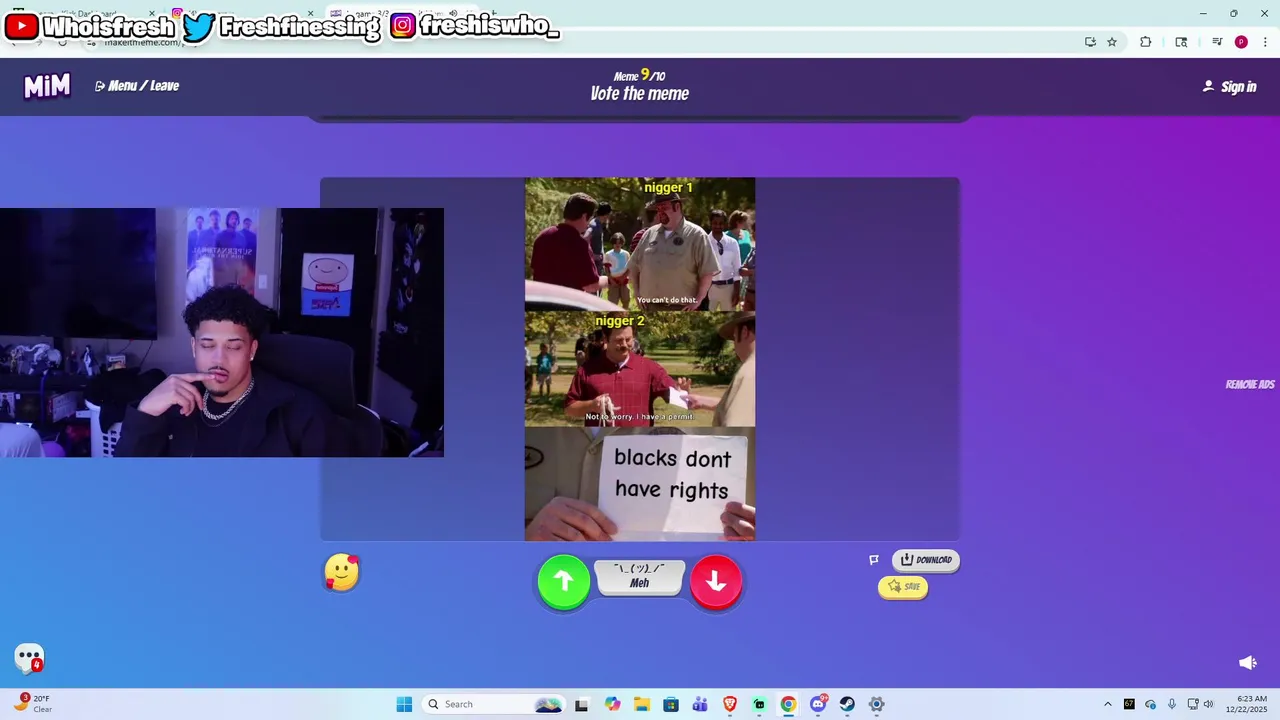Open the OneDrive tray icon
This screenshot has width=1280, height=720.
(x=1150, y=704)
